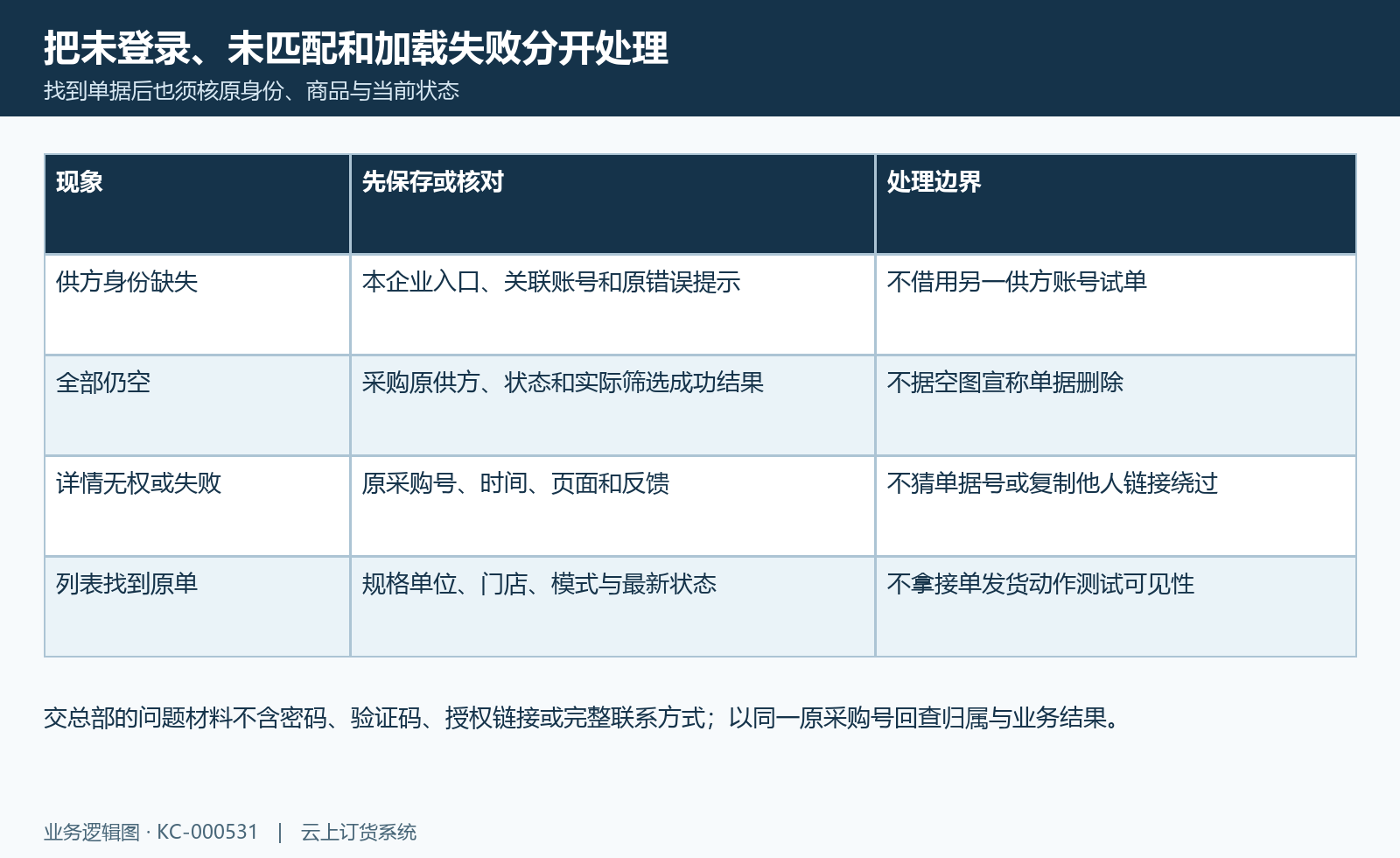Click the cell 不拿接单发货动作测试可见性

(1116, 607)
